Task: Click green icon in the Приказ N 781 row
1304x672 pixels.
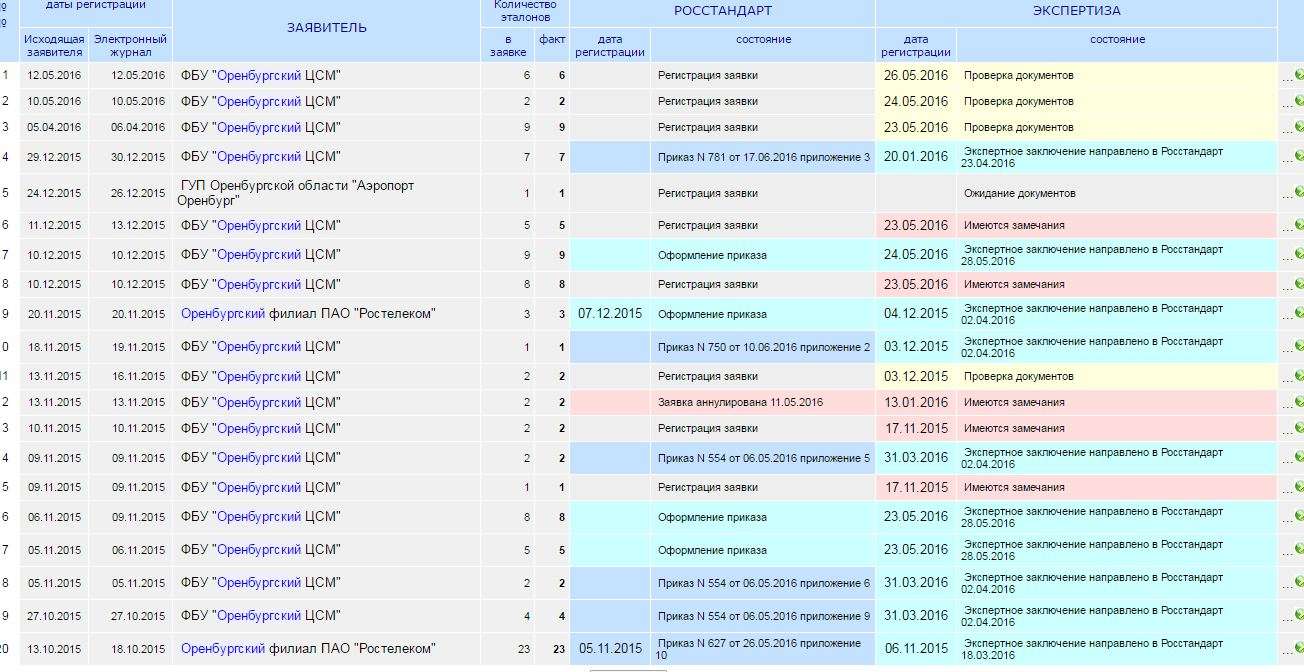Action: (1298, 157)
